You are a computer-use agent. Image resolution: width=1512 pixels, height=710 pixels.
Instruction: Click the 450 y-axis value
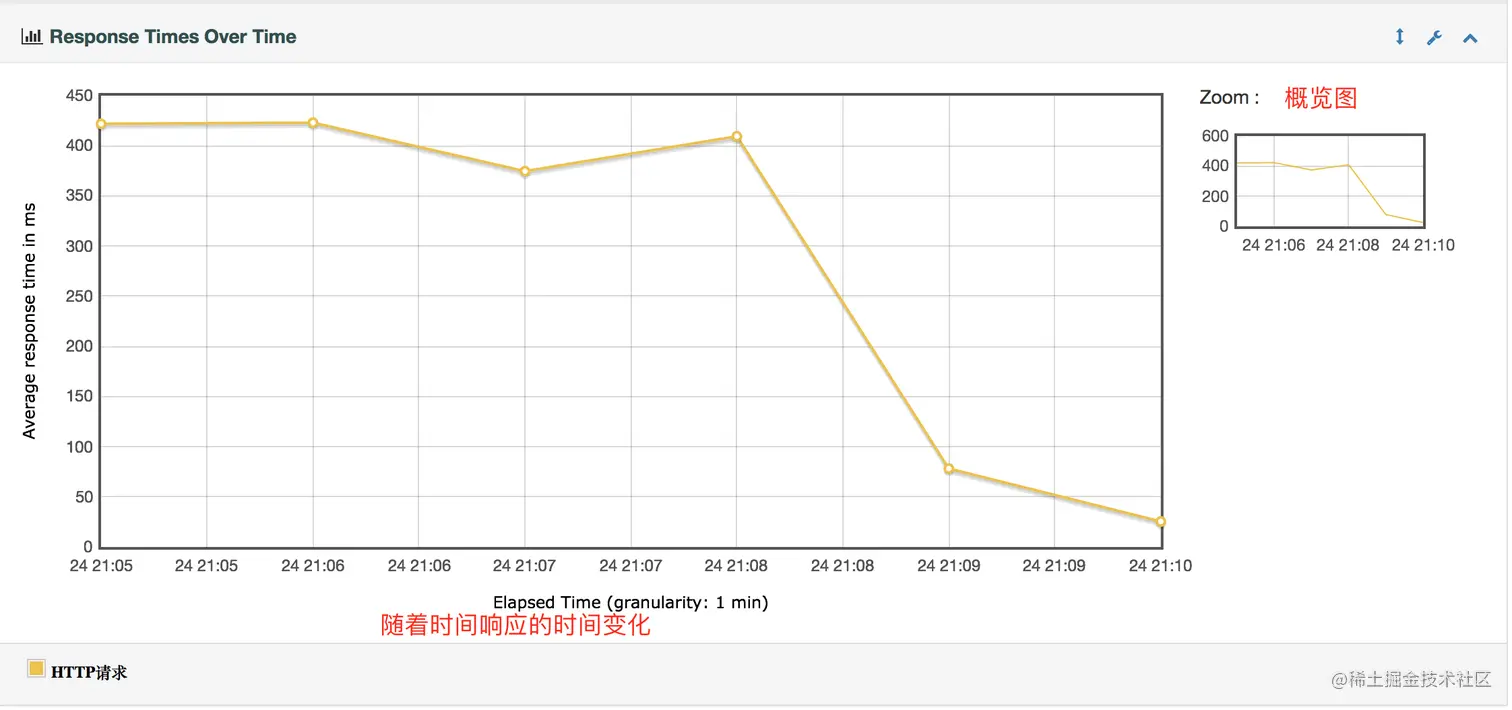[x=79, y=96]
